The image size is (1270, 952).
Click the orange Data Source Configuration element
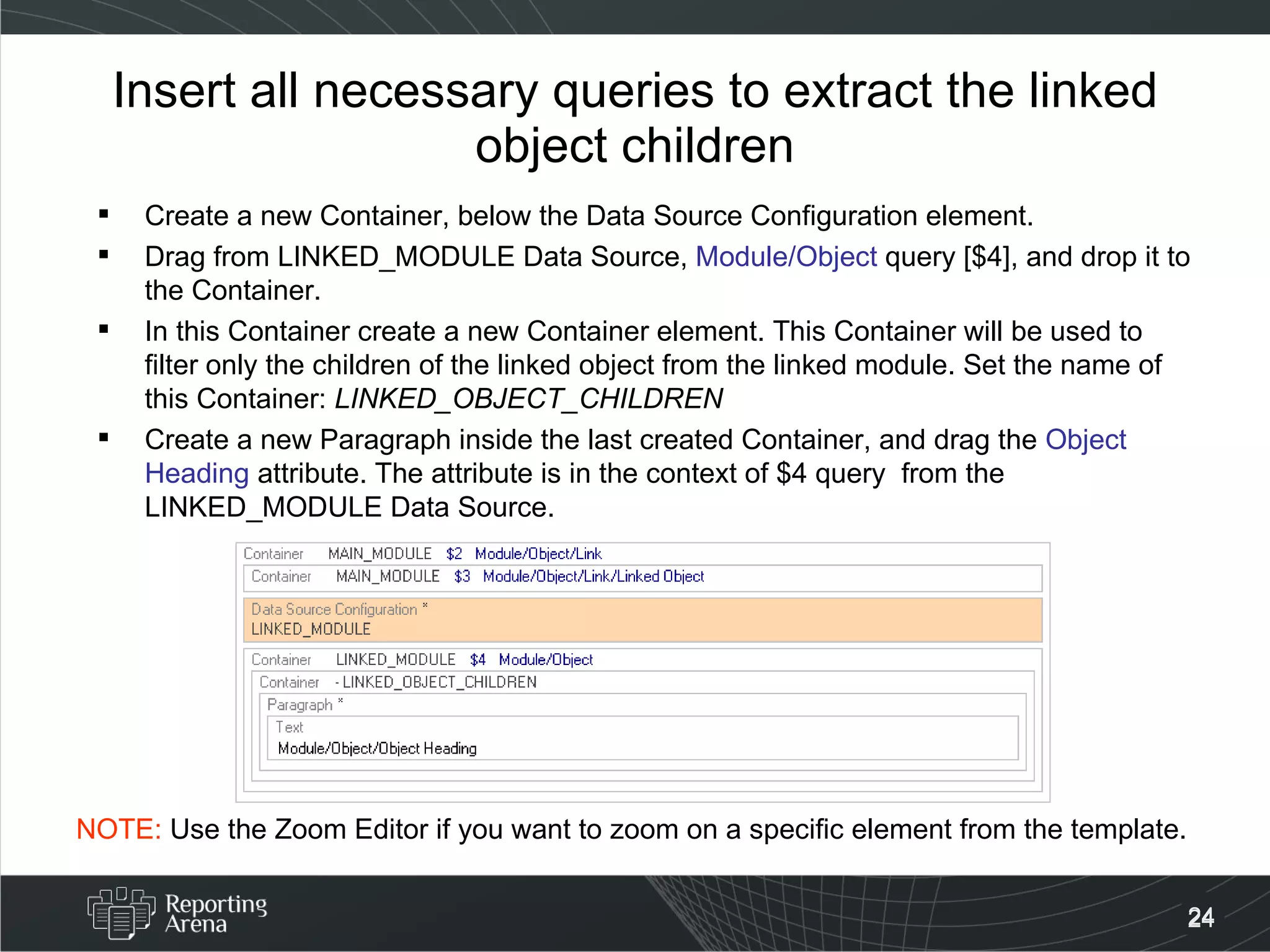(642, 620)
